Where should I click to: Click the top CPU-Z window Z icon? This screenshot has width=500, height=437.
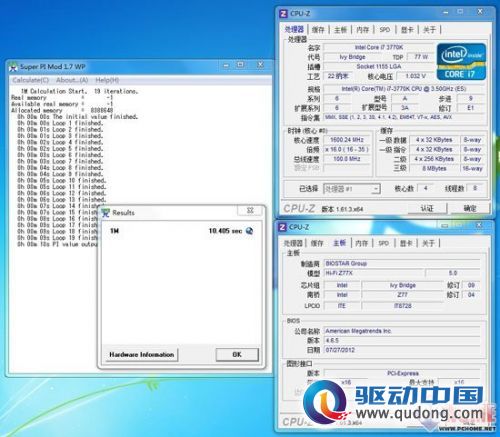(283, 14)
